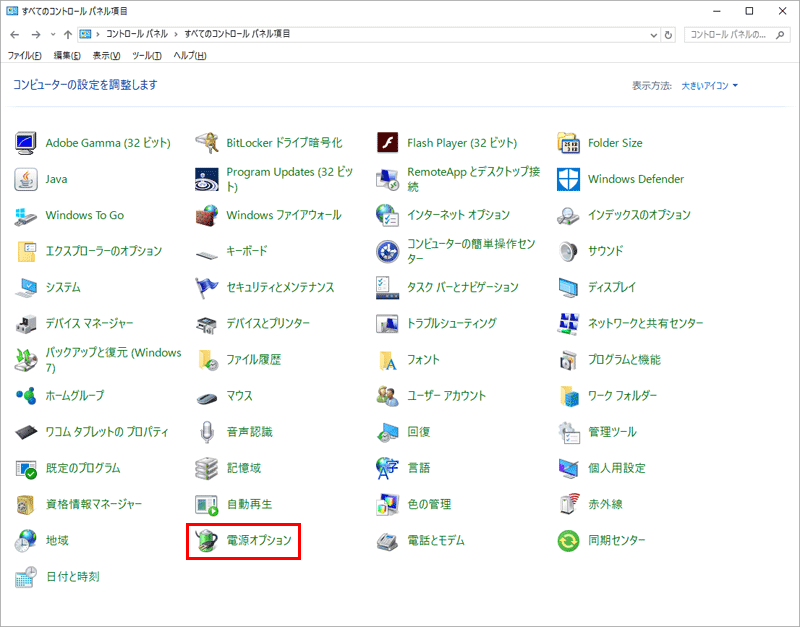Open the 個人用設定 link

[x=617, y=468]
